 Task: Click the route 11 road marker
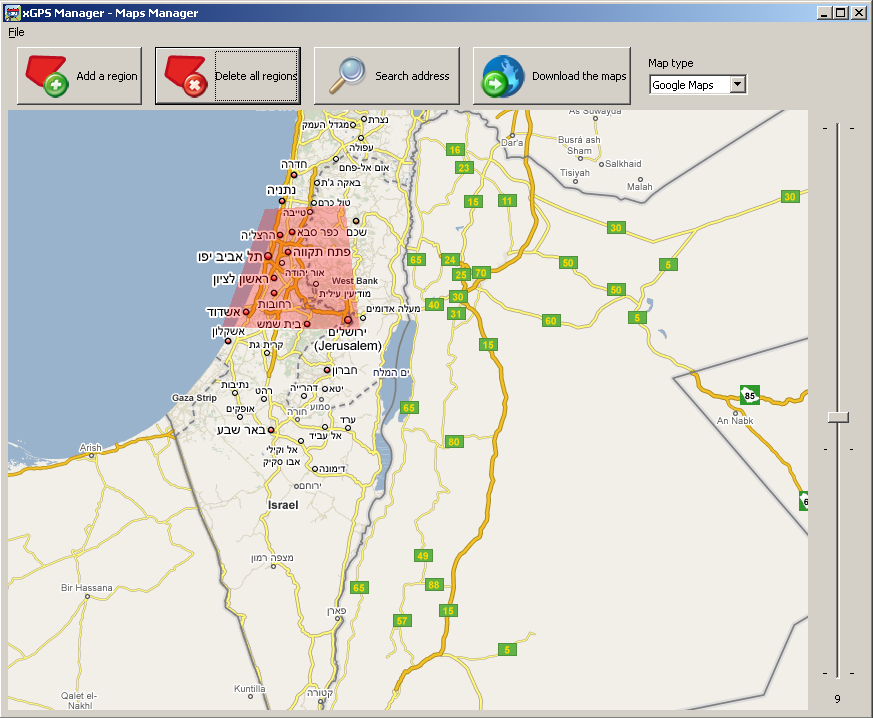507,200
